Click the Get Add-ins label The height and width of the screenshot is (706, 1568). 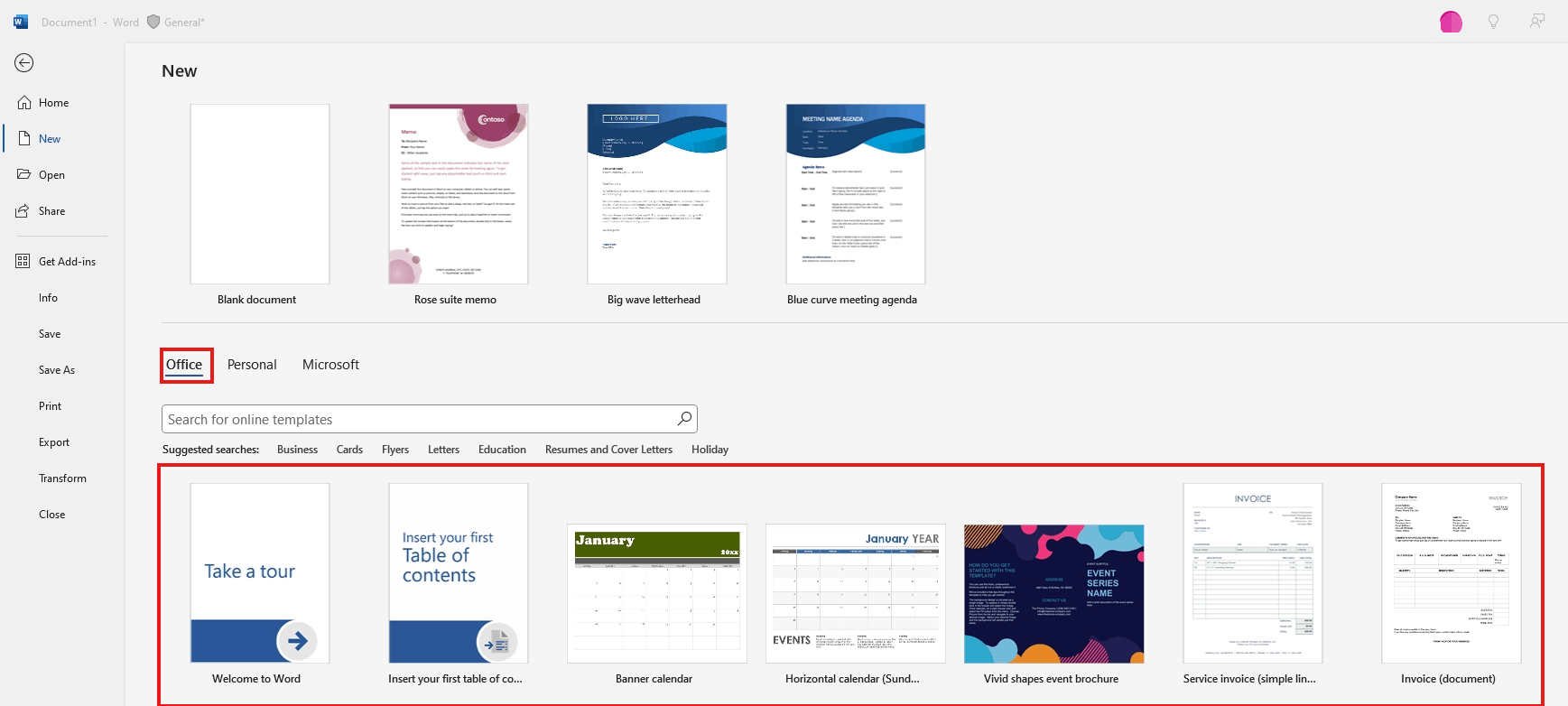pyautogui.click(x=67, y=262)
